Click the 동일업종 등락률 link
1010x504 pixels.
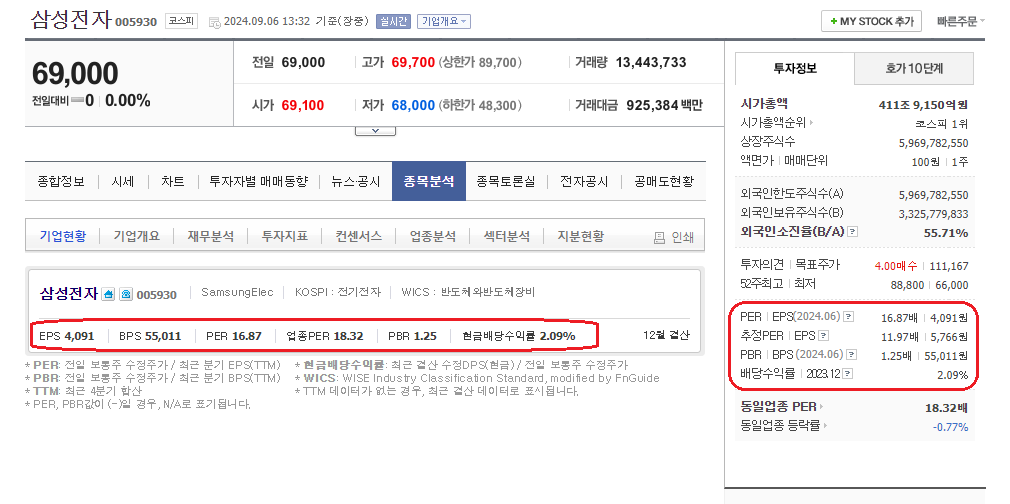780,425
